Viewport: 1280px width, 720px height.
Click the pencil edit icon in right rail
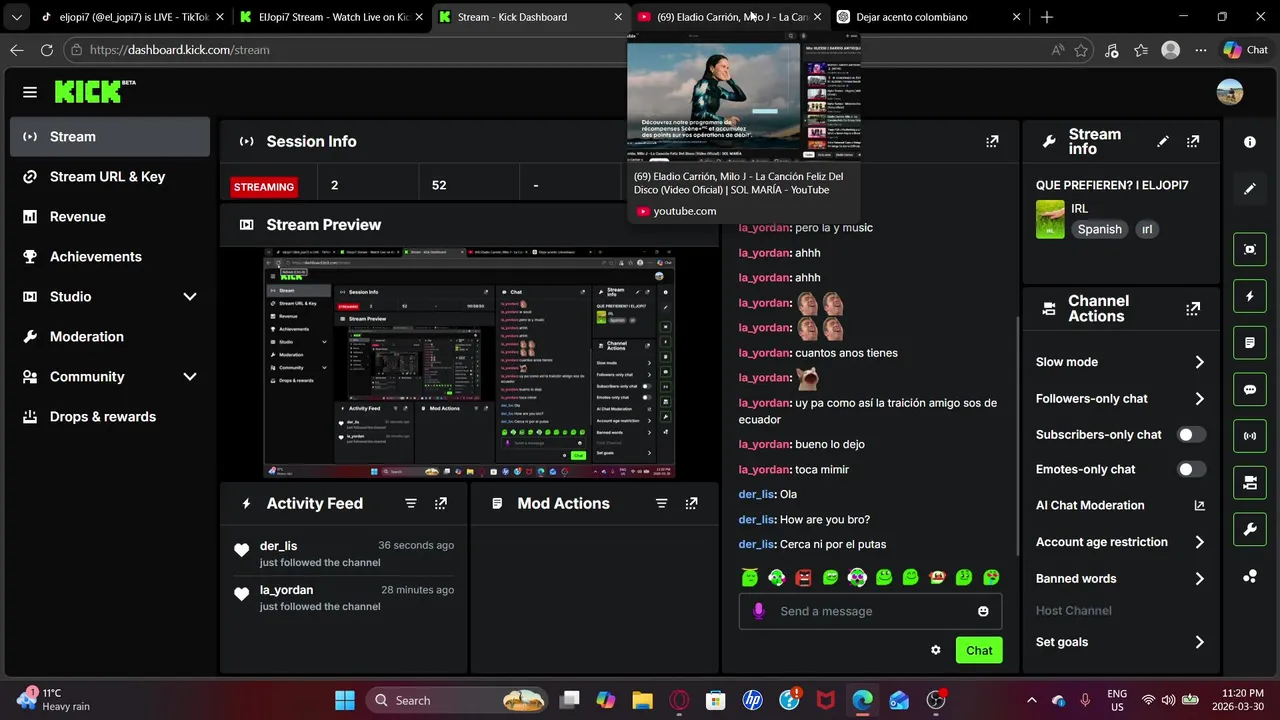[x=1250, y=188]
